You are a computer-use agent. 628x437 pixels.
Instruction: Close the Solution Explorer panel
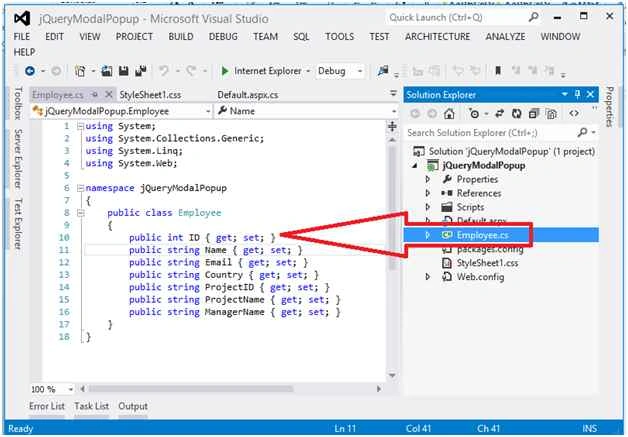590,95
